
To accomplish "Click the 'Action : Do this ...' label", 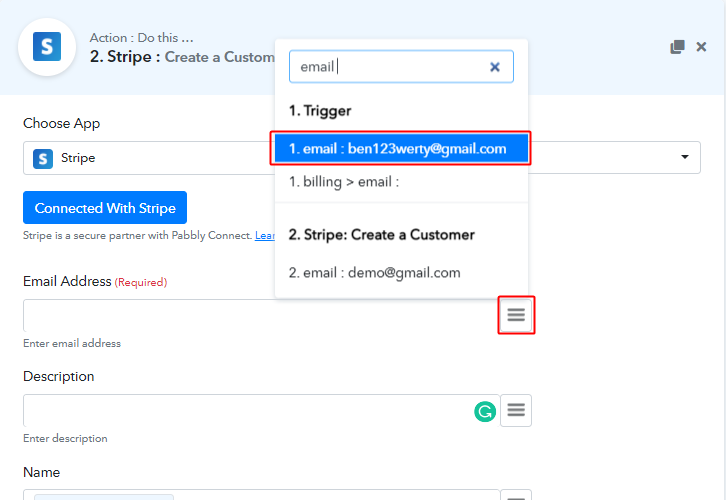I will [x=142, y=38].
